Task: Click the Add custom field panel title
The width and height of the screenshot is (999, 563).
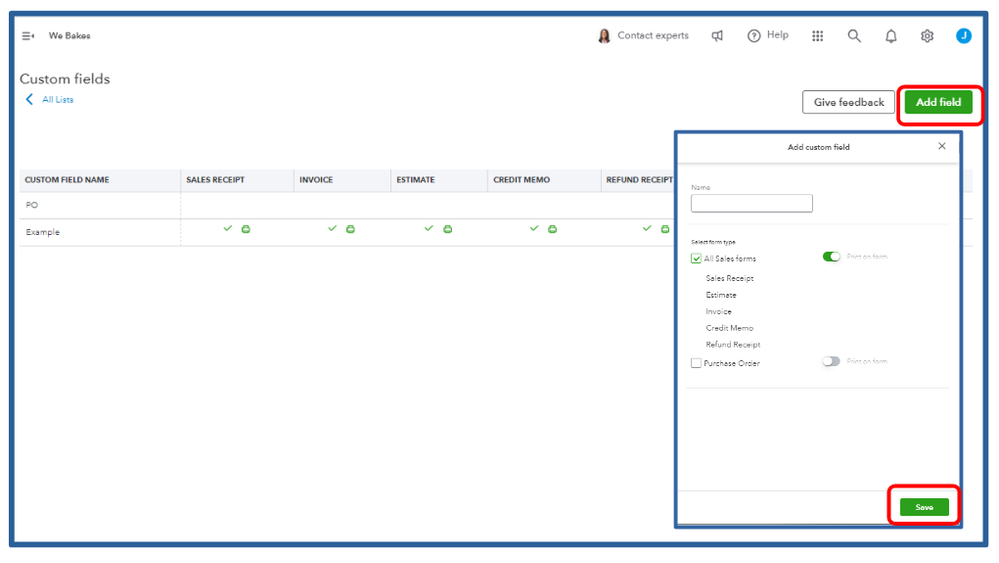Action: click(x=819, y=147)
